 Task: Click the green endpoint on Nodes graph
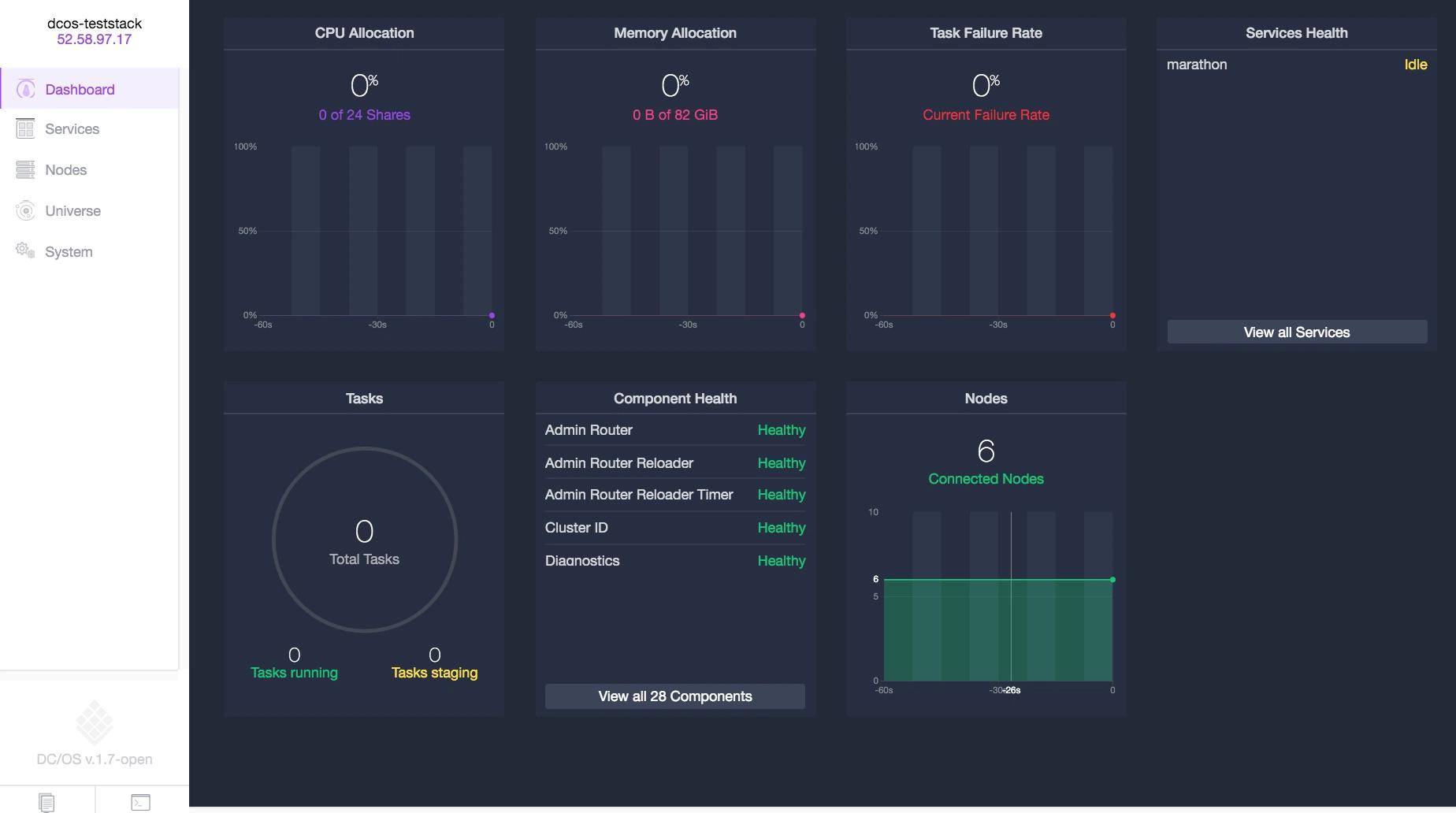tap(1112, 580)
